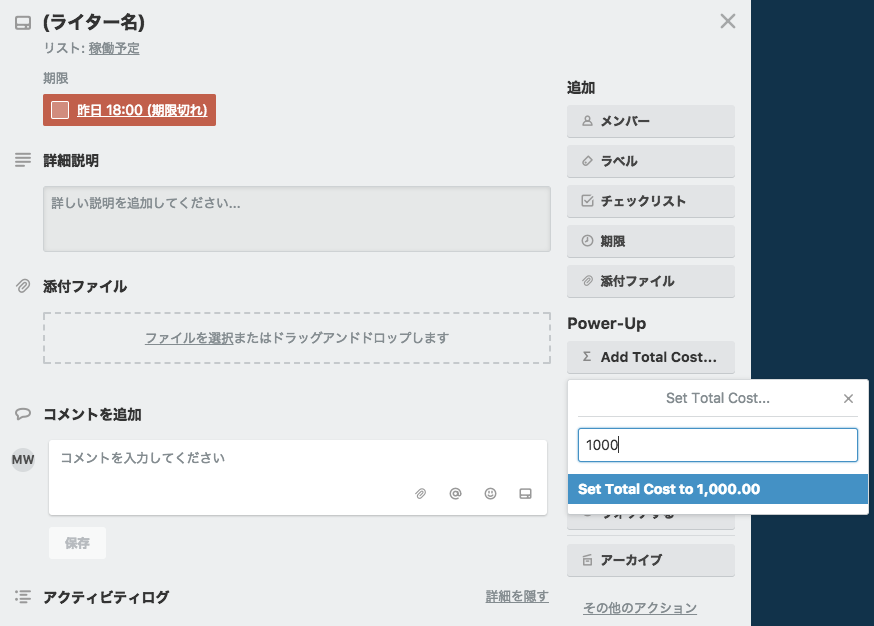874x626 pixels.
Task: Toggle the description icon next to 詳細説明
Action: pyautogui.click(x=22, y=159)
